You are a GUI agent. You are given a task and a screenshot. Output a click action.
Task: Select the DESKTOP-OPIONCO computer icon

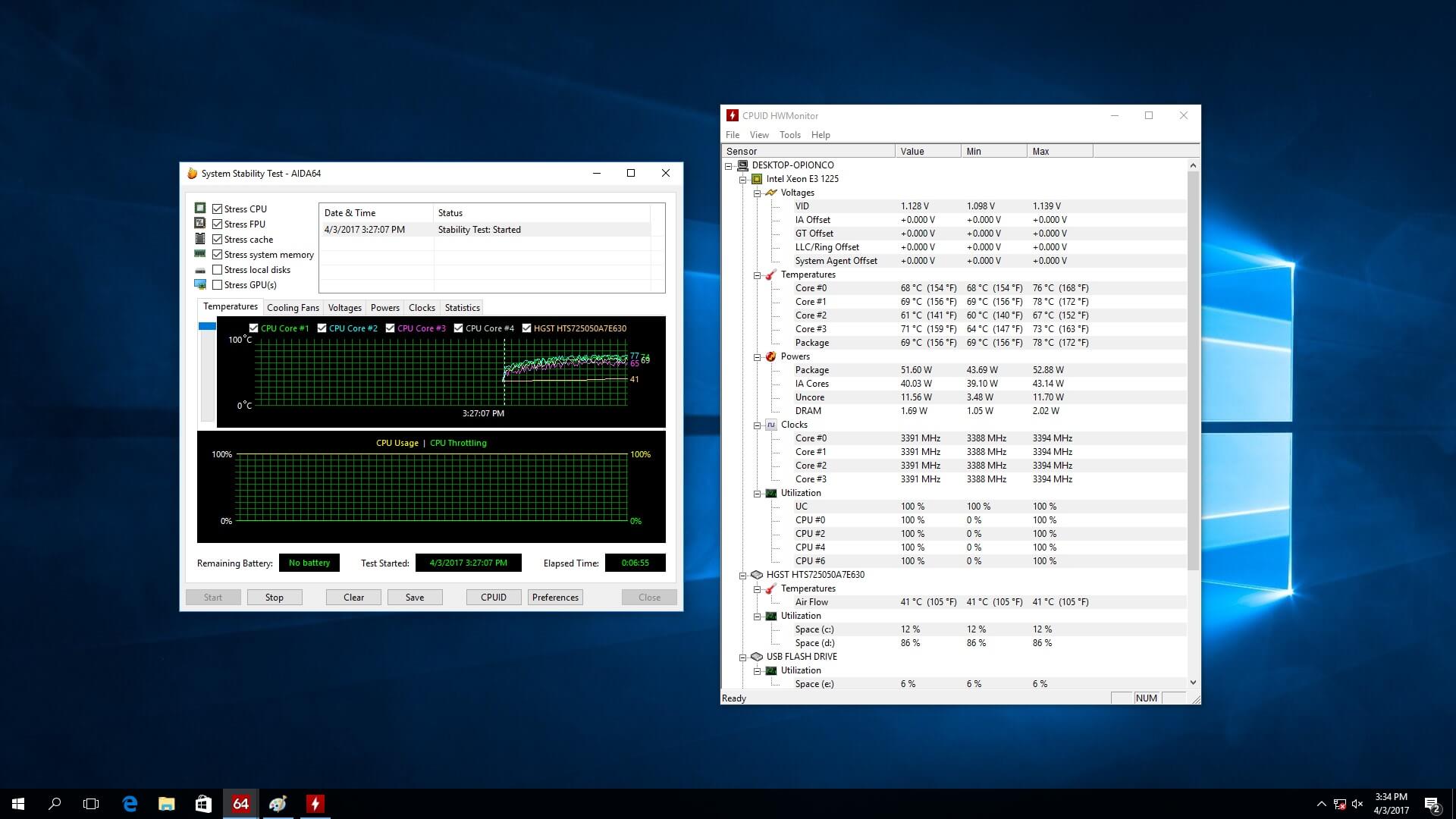[x=742, y=165]
